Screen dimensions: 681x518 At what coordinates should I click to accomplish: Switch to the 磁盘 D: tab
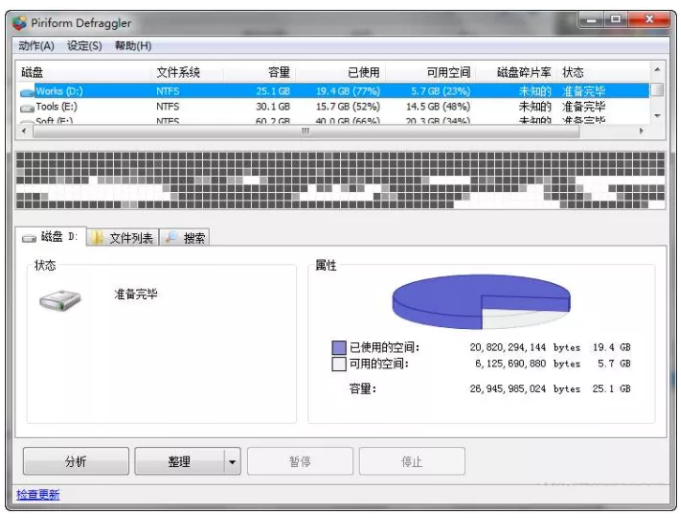point(50,238)
